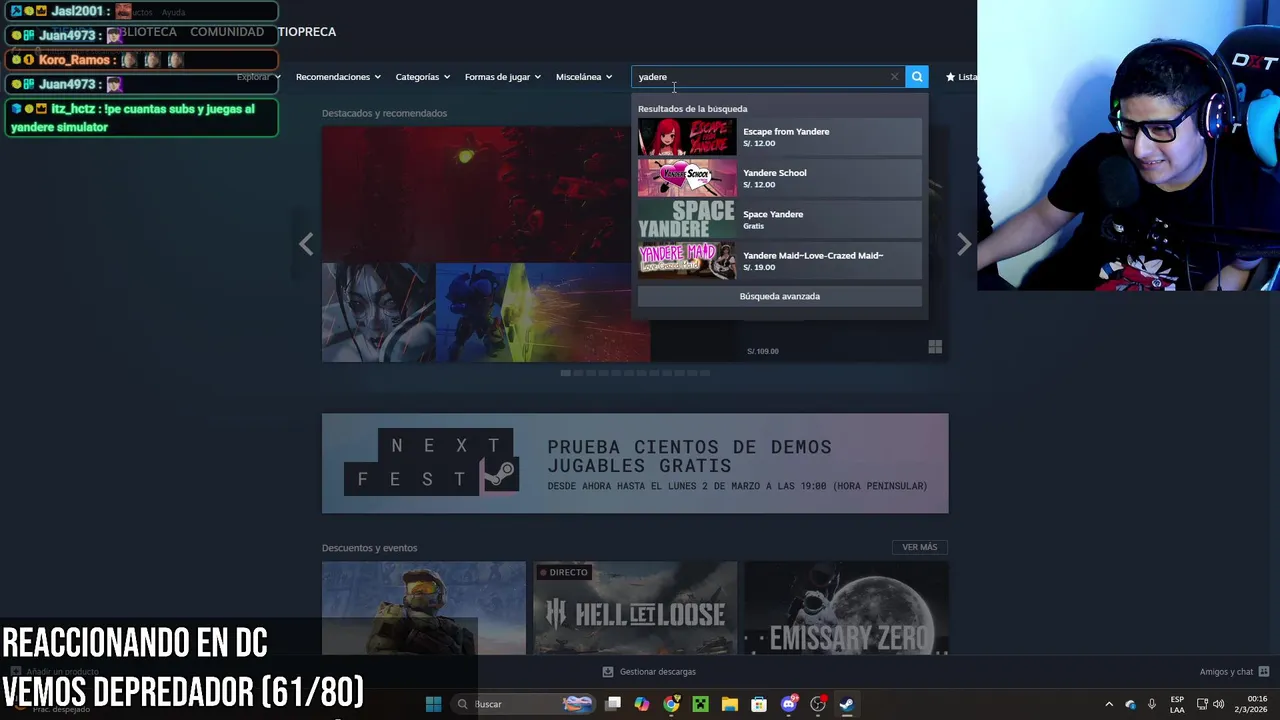Open Google Chrome from the taskbar
The width and height of the screenshot is (1280, 720).
point(671,704)
